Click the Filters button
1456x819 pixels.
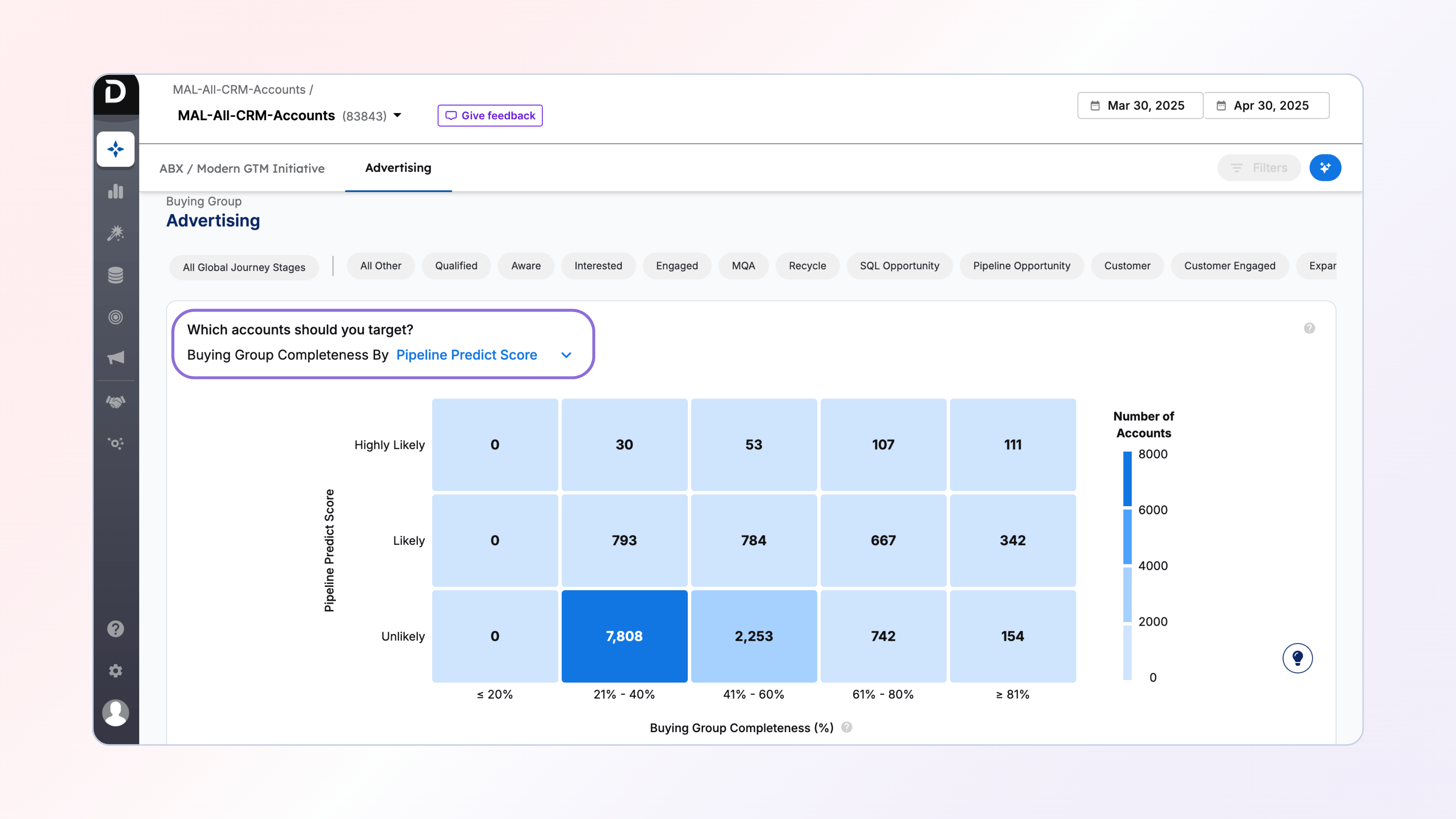tap(1259, 168)
